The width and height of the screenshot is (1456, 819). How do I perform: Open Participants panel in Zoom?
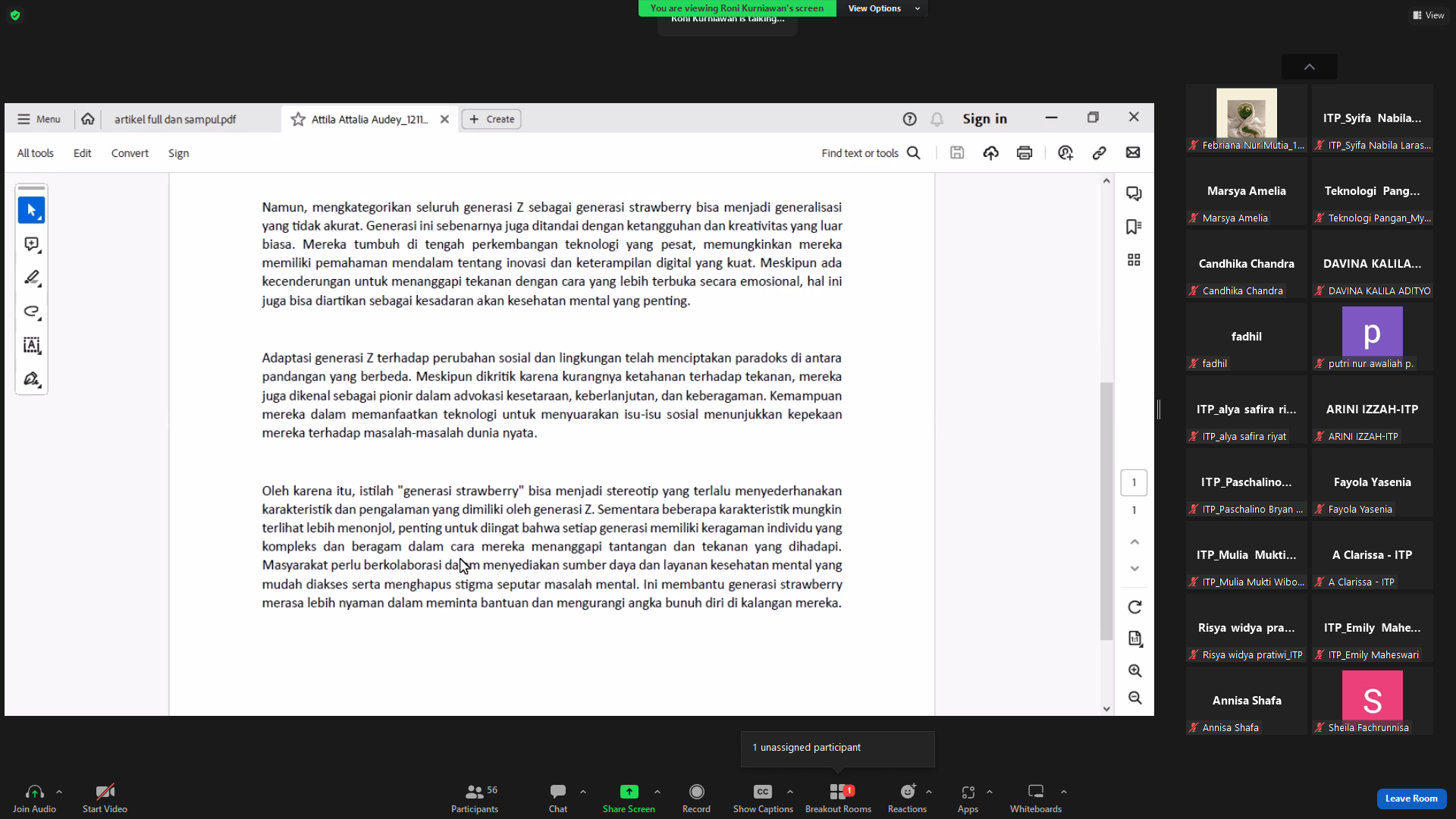(x=475, y=798)
